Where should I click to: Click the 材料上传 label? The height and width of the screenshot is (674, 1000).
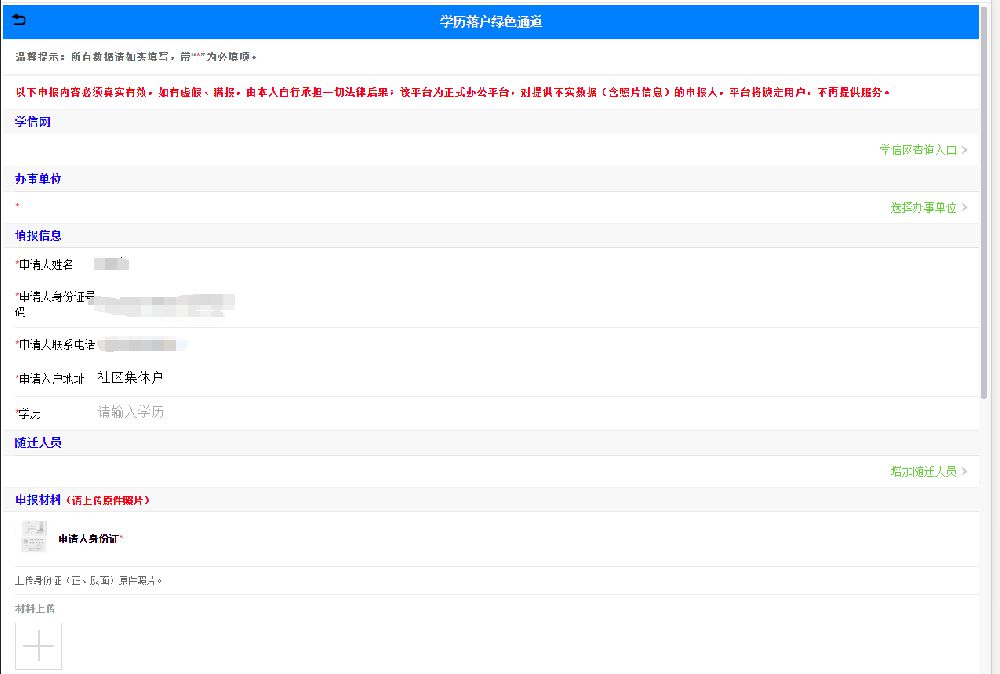click(35, 609)
